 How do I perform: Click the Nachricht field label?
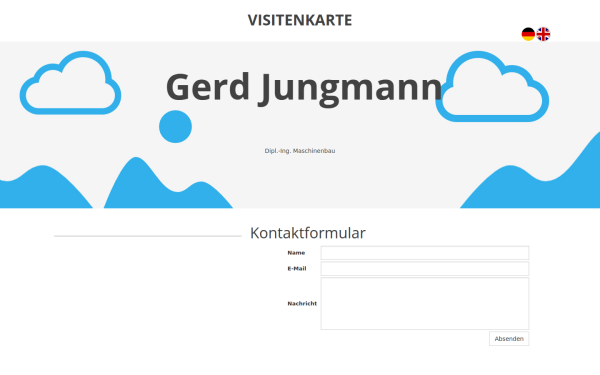coord(302,303)
